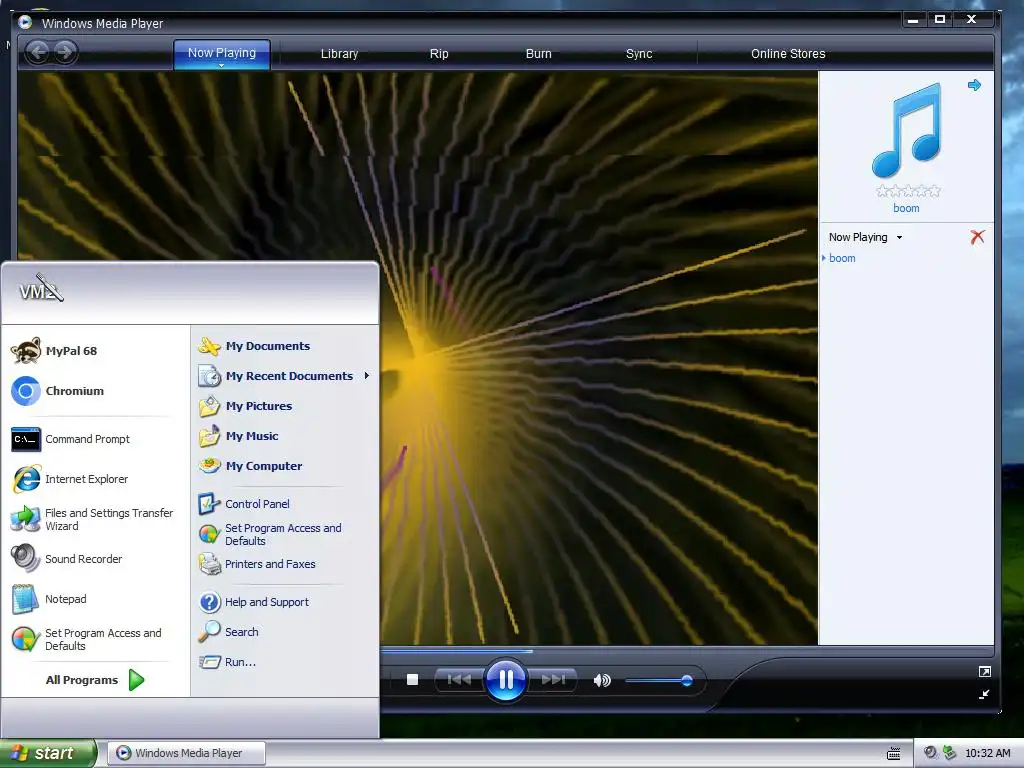Rate the track using the star rating
This screenshot has width=1024, height=768.
[x=908, y=191]
